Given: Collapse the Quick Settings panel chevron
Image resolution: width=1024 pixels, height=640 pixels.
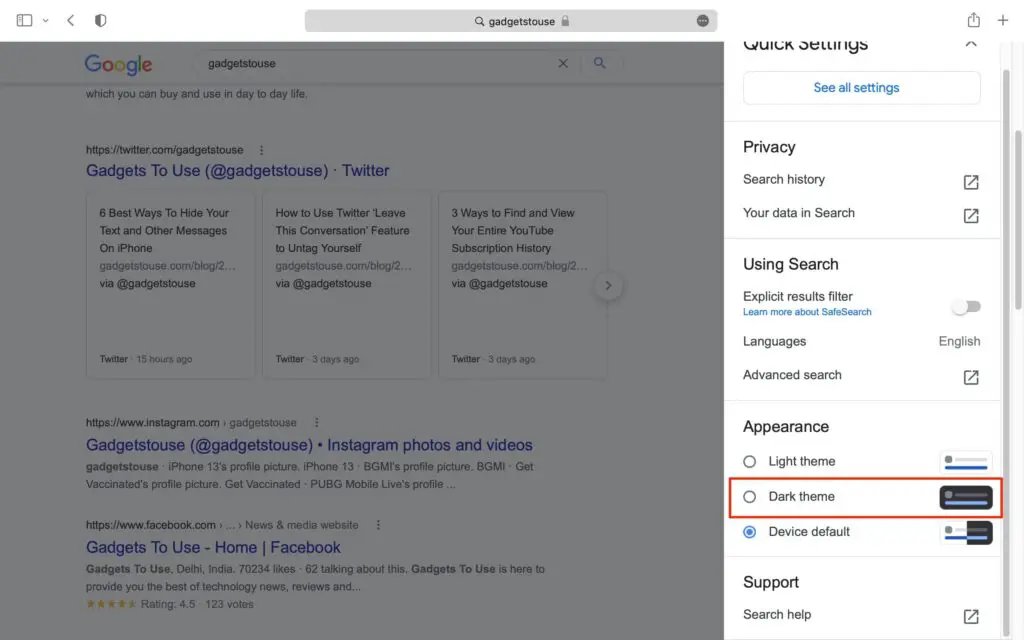Looking at the screenshot, I should (971, 44).
